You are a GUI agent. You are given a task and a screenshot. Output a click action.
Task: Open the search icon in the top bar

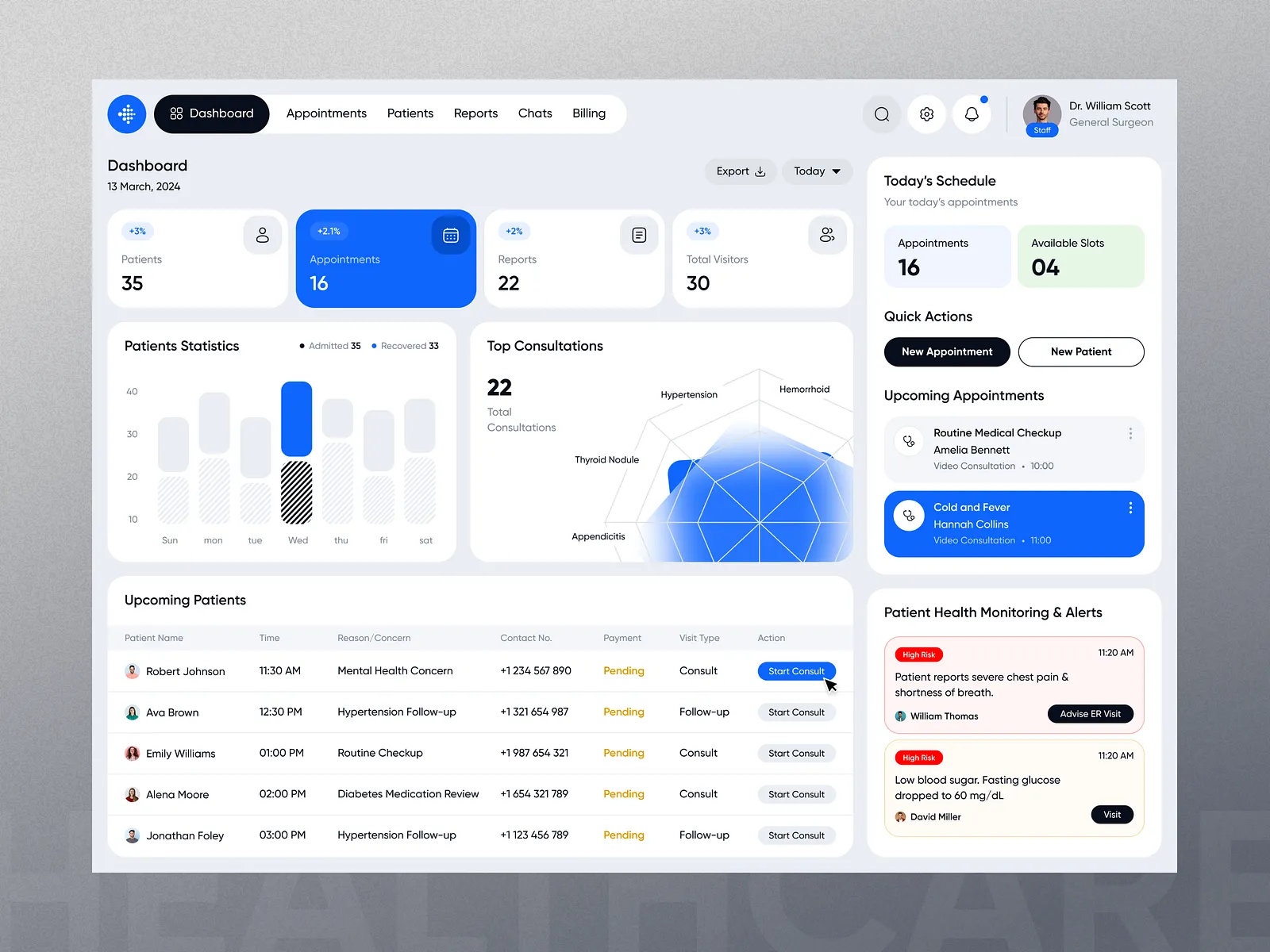[881, 114]
